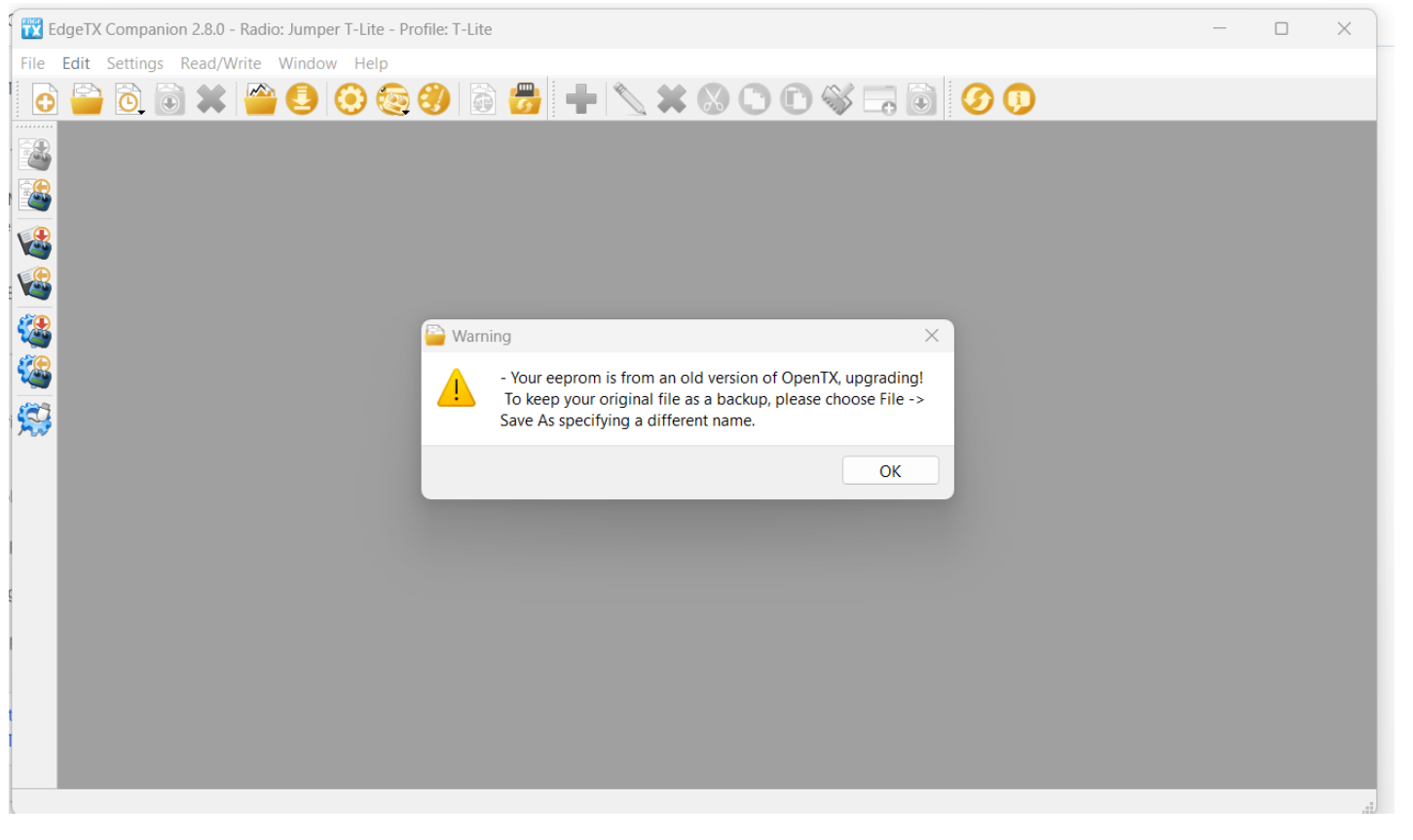Open the Window menu
Screen dimensions: 1413x840
[307, 63]
